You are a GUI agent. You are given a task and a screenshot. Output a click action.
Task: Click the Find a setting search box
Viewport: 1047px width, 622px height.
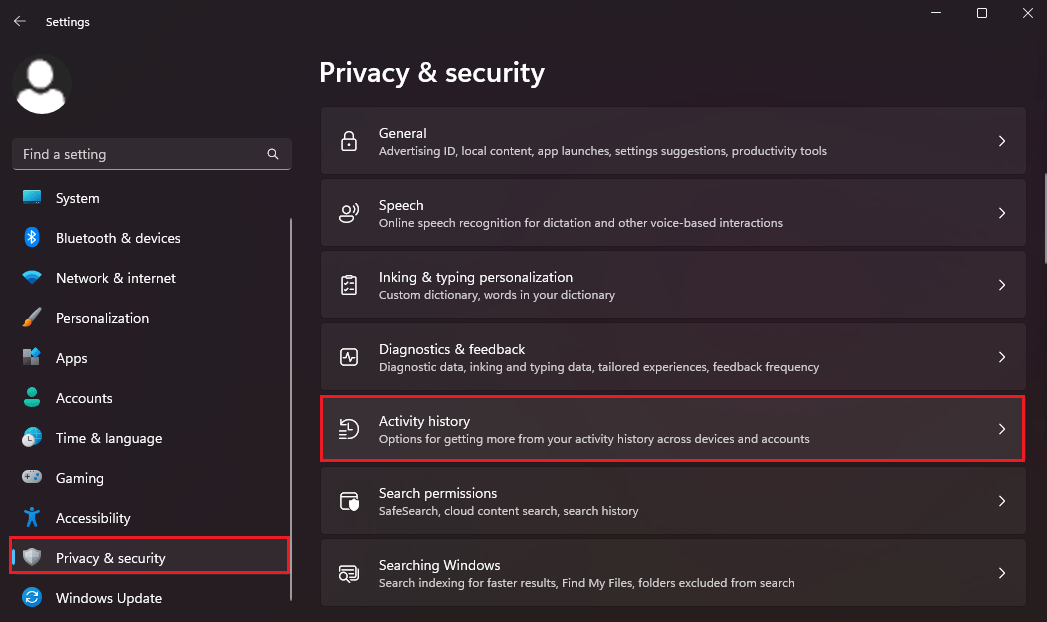[152, 154]
